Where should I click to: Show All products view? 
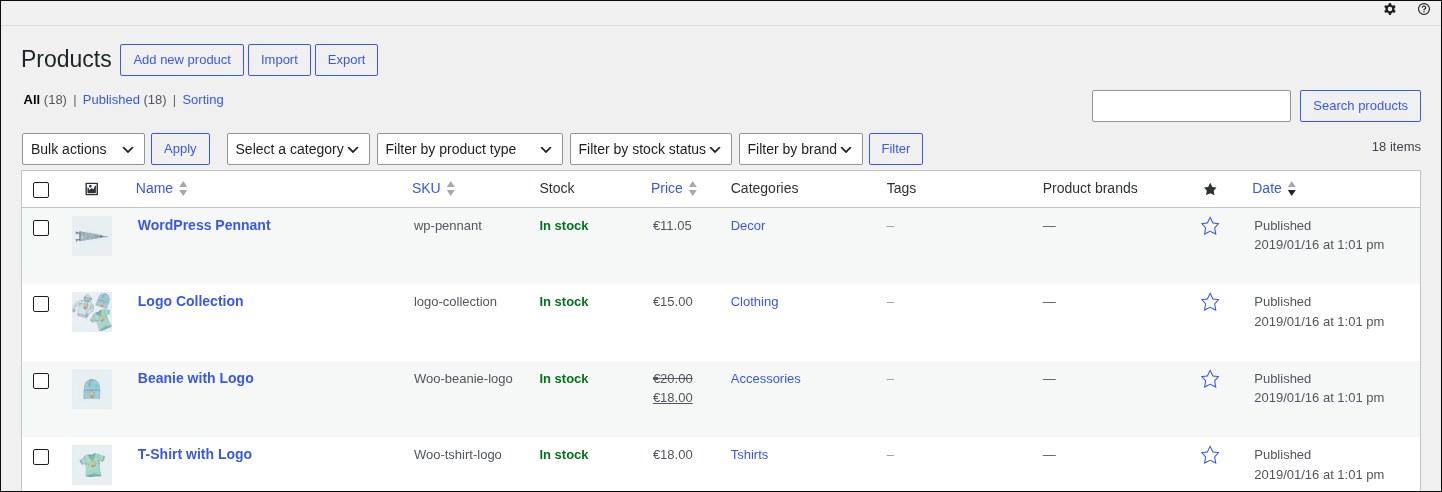coord(32,100)
